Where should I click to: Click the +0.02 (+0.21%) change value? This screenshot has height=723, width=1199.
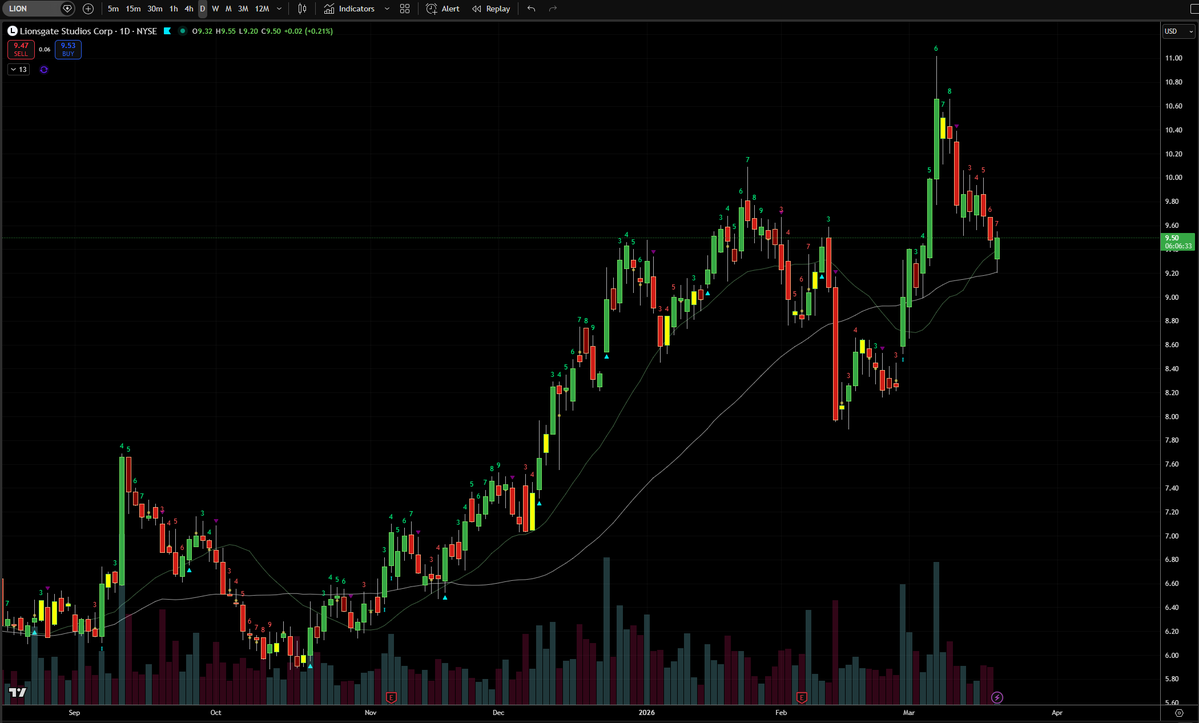(x=309, y=31)
